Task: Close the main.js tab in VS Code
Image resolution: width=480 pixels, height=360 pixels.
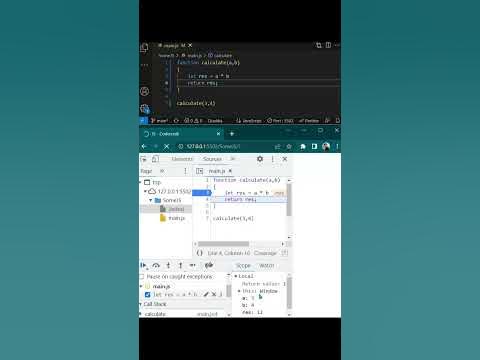Action: [x=190, y=45]
